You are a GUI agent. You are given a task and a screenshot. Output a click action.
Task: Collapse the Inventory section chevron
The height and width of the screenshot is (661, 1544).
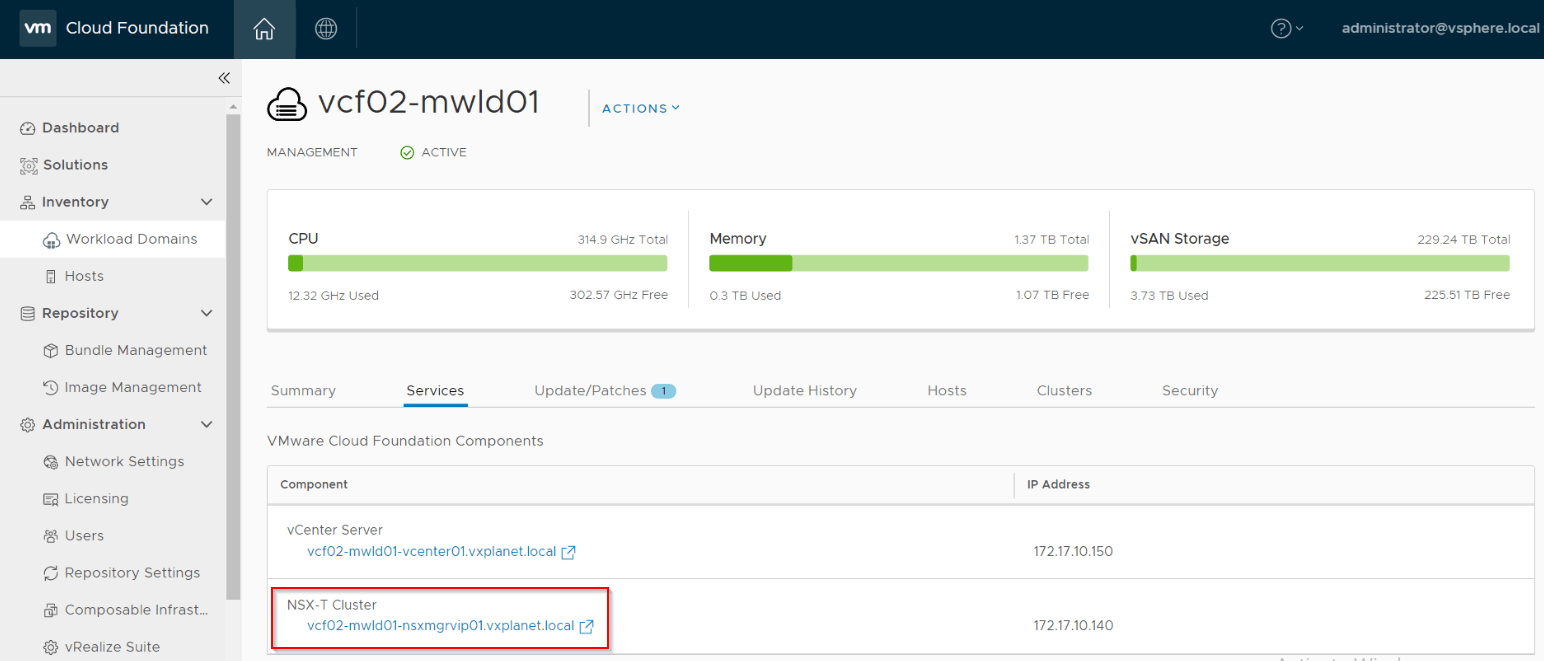coord(207,202)
